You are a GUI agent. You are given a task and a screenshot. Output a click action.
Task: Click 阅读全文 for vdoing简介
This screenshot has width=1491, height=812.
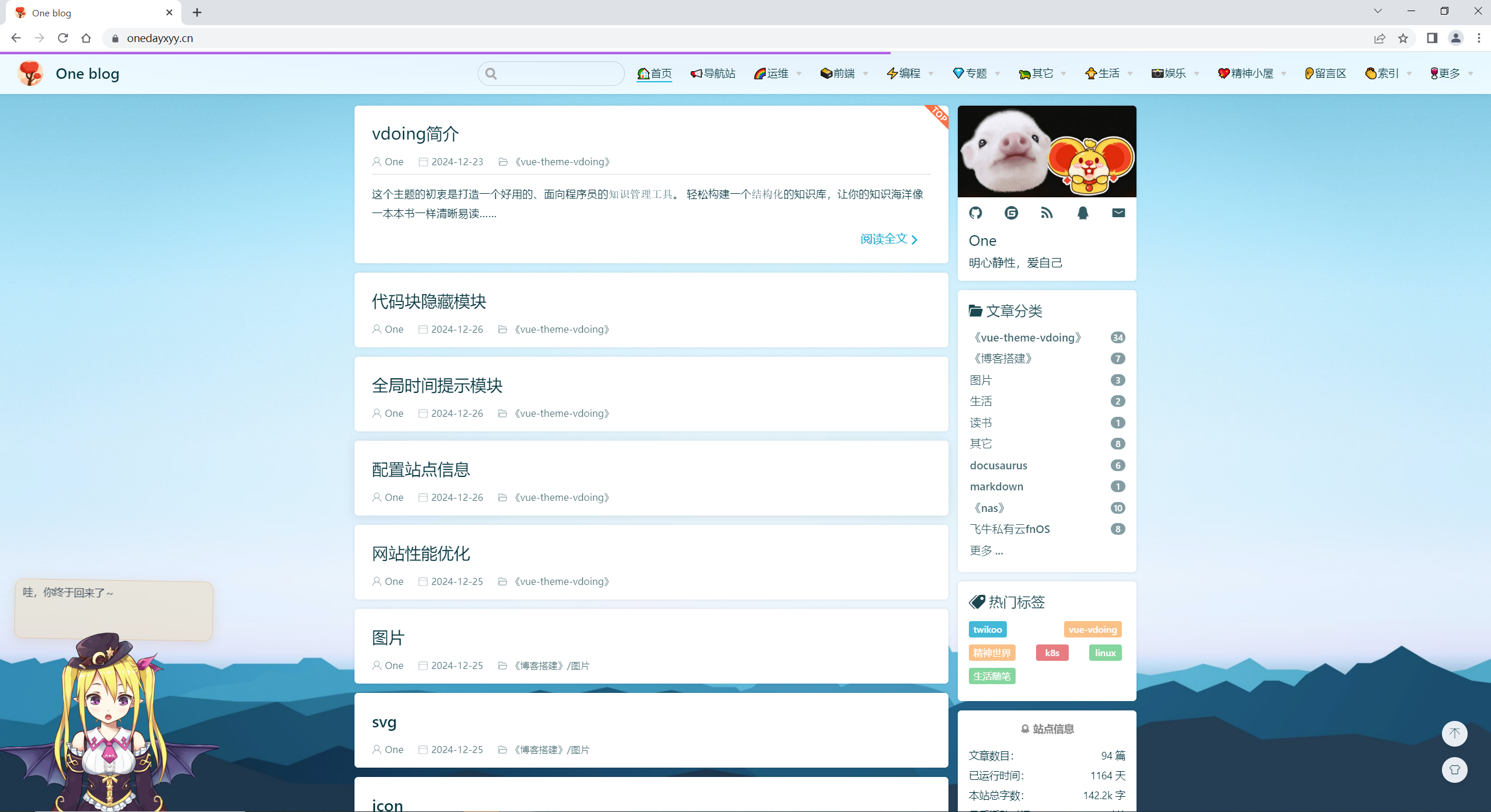889,239
